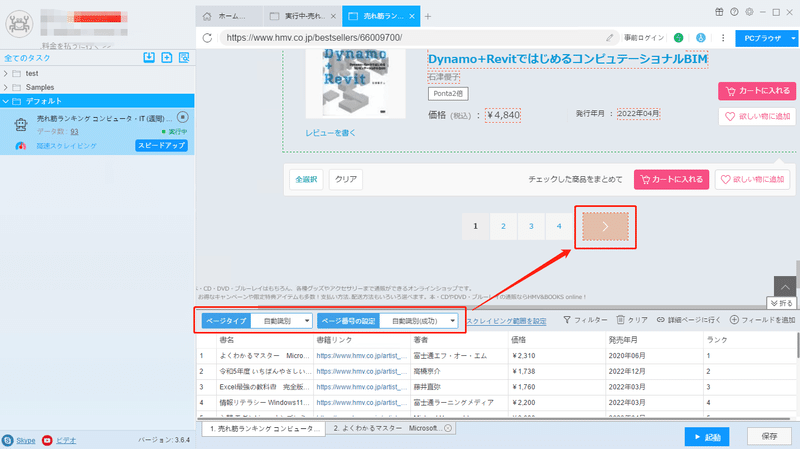This screenshot has width=800, height=449.
Task: Open the Dynamo+Revit book title link
Action: point(568,59)
